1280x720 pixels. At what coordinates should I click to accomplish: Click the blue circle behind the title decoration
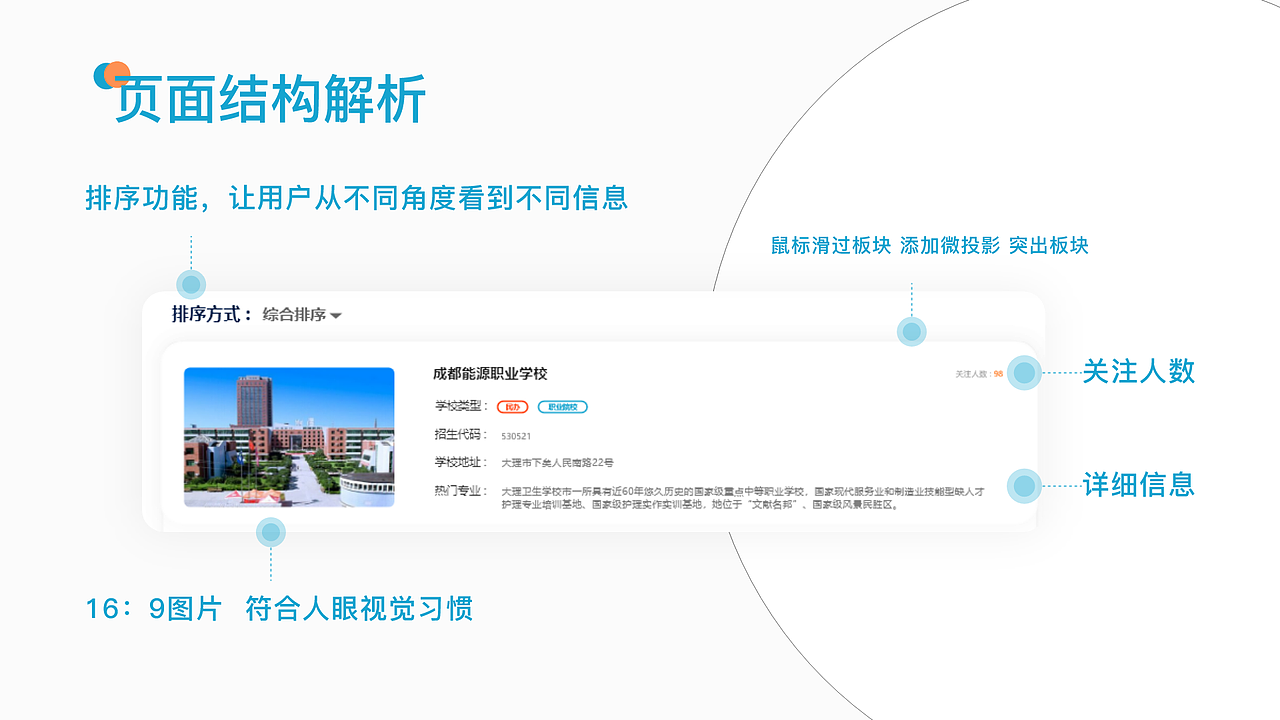click(x=103, y=77)
